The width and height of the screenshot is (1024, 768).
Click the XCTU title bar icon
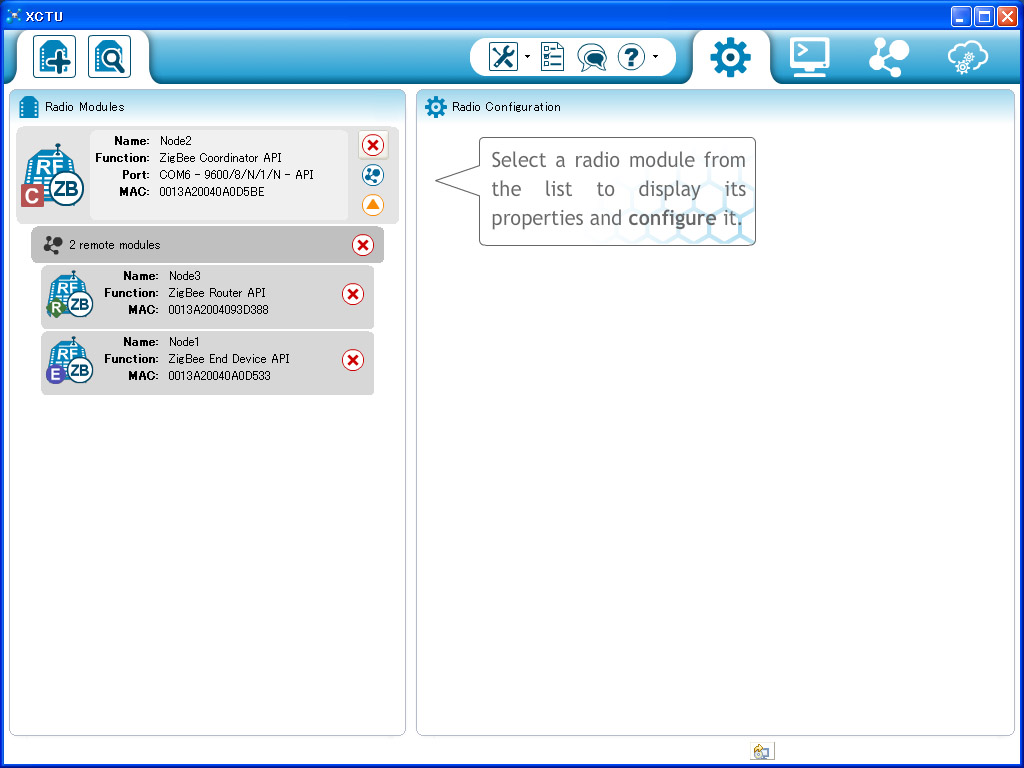coord(14,16)
